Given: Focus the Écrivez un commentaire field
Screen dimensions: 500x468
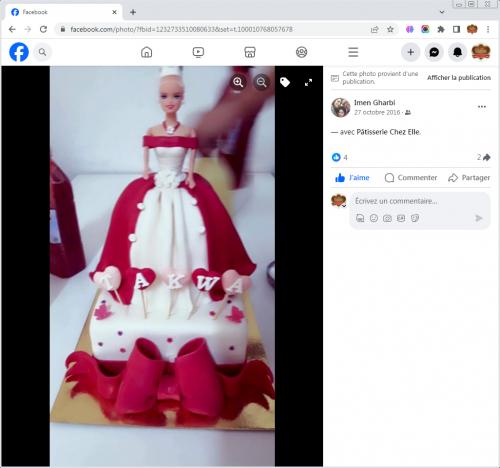Looking at the screenshot, I should [x=421, y=201].
